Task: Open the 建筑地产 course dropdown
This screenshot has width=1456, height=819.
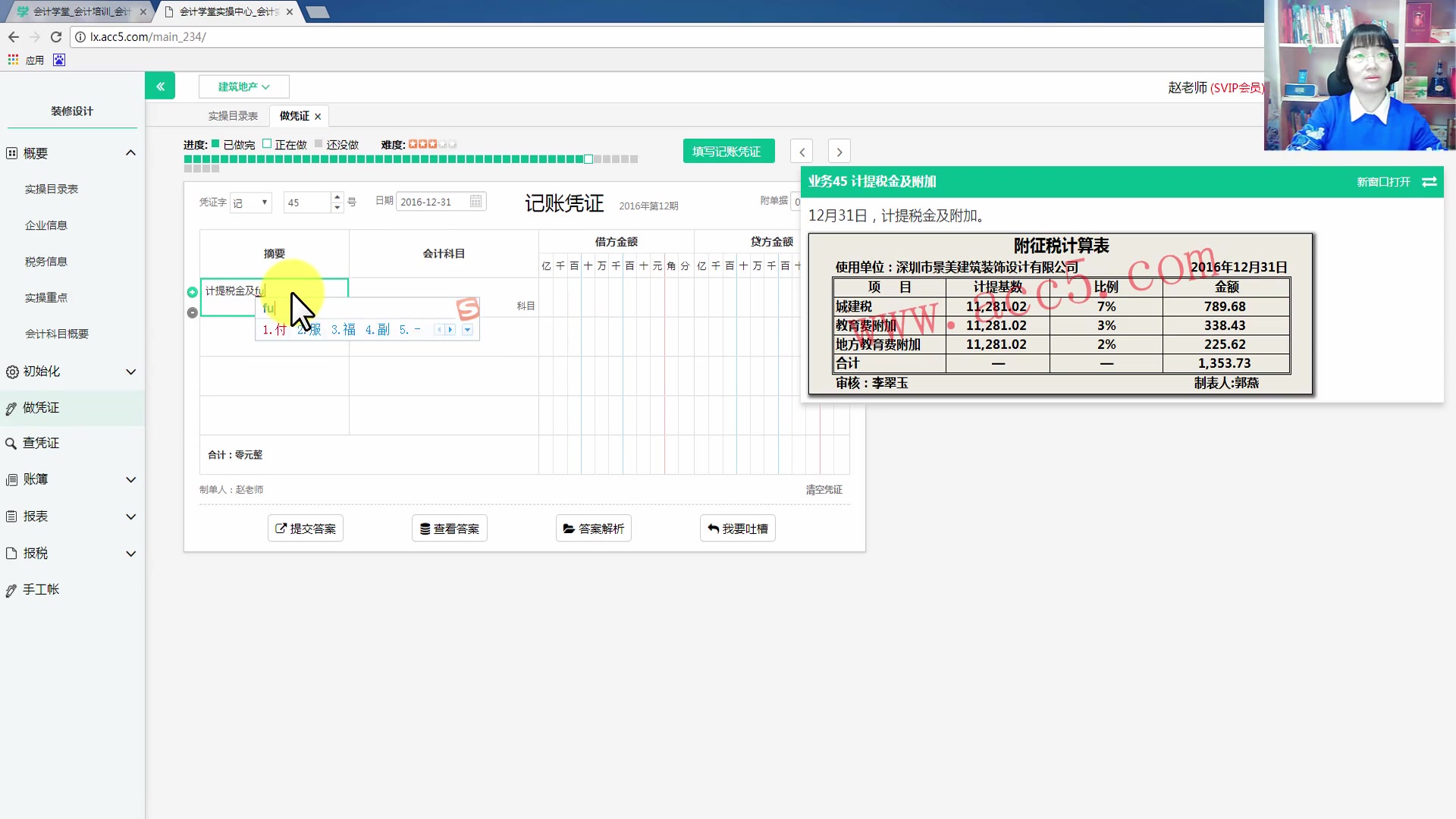Action: tap(243, 86)
